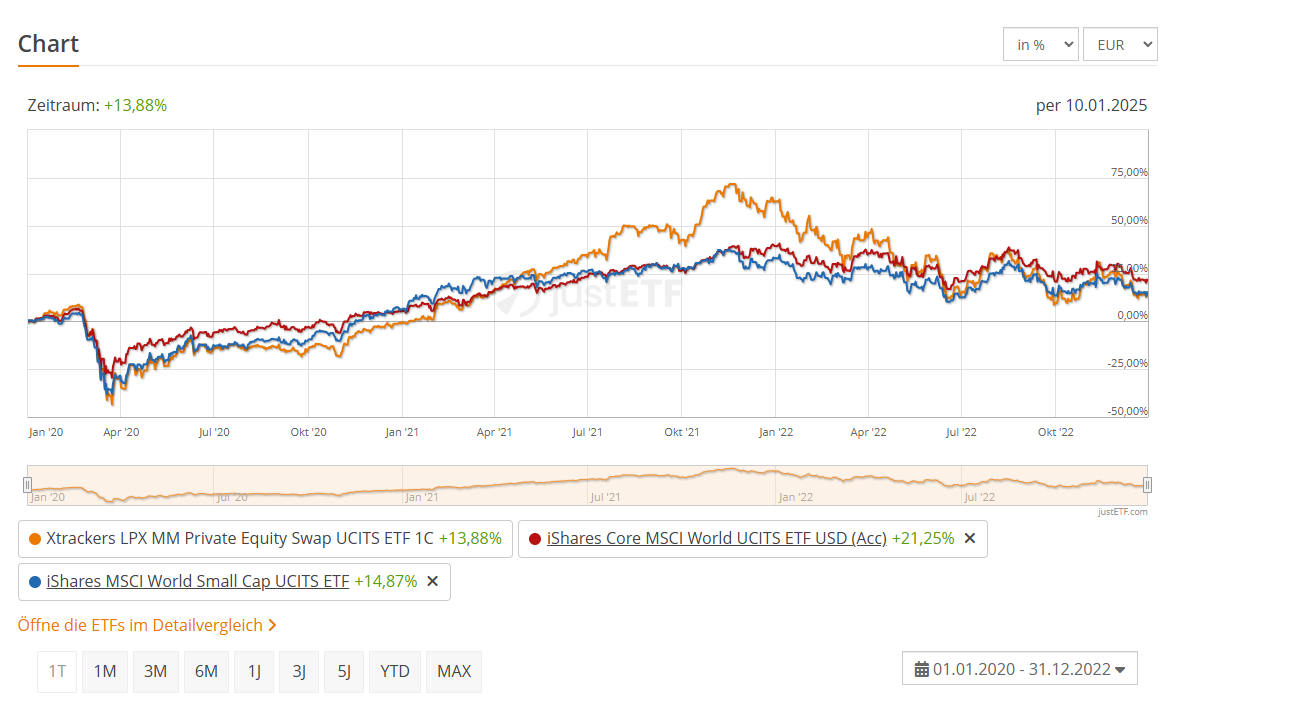This screenshot has width=1316, height=724.
Task: Click the red iShares Core legend dot
Action: 535,538
